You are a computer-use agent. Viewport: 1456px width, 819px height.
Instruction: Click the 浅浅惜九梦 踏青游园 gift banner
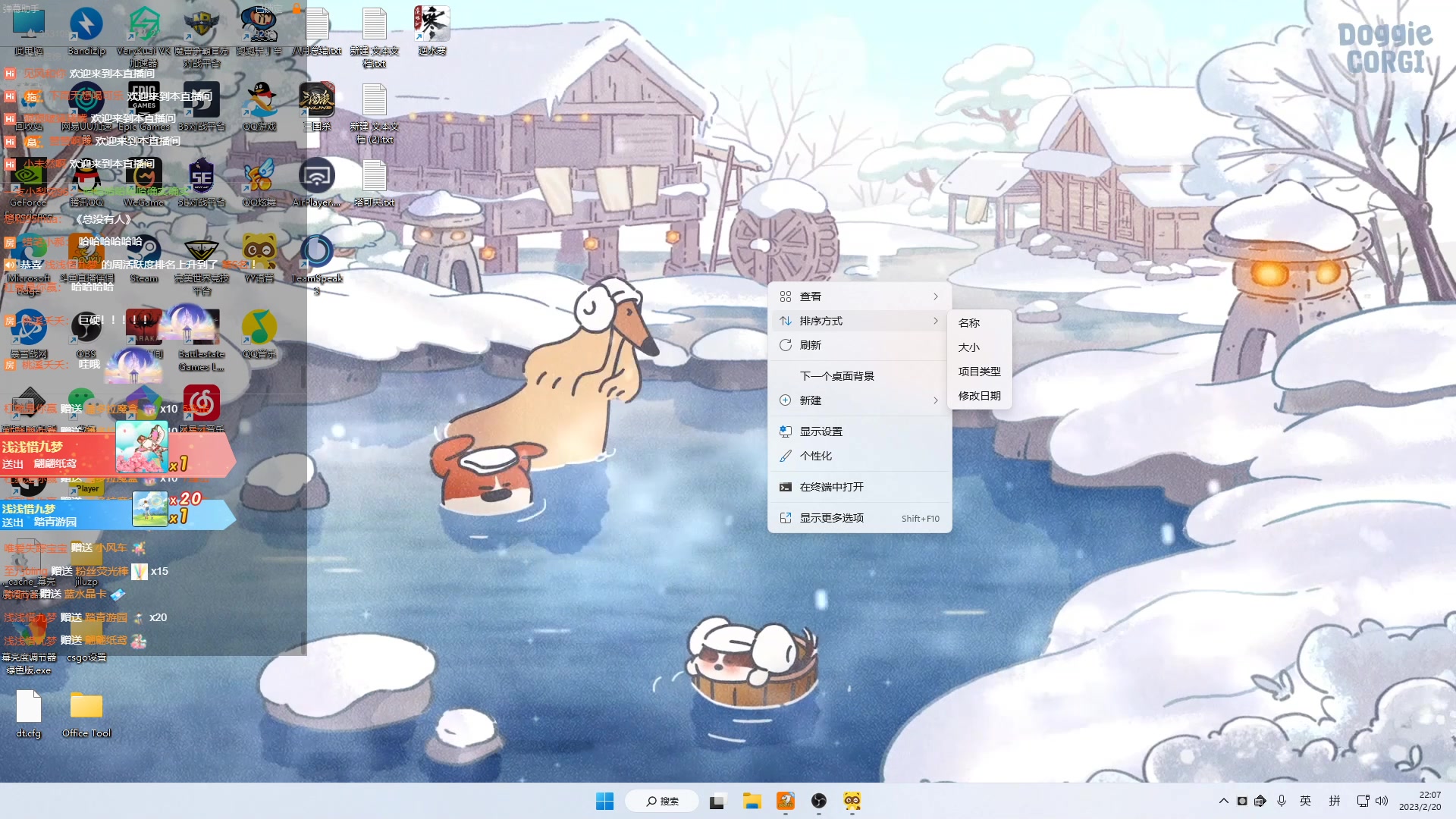[118, 515]
